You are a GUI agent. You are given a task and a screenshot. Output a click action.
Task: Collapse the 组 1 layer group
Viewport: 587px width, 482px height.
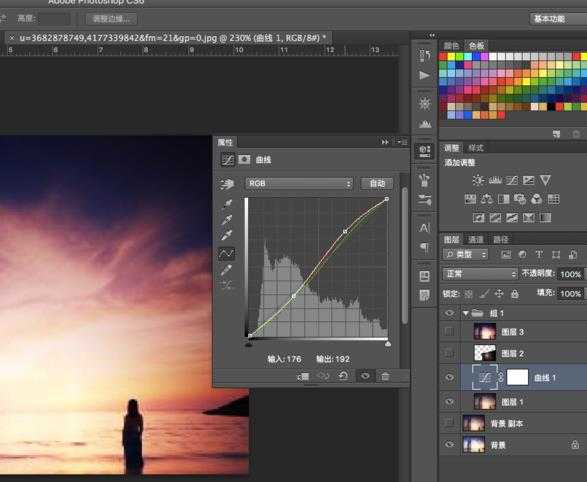(x=465, y=313)
